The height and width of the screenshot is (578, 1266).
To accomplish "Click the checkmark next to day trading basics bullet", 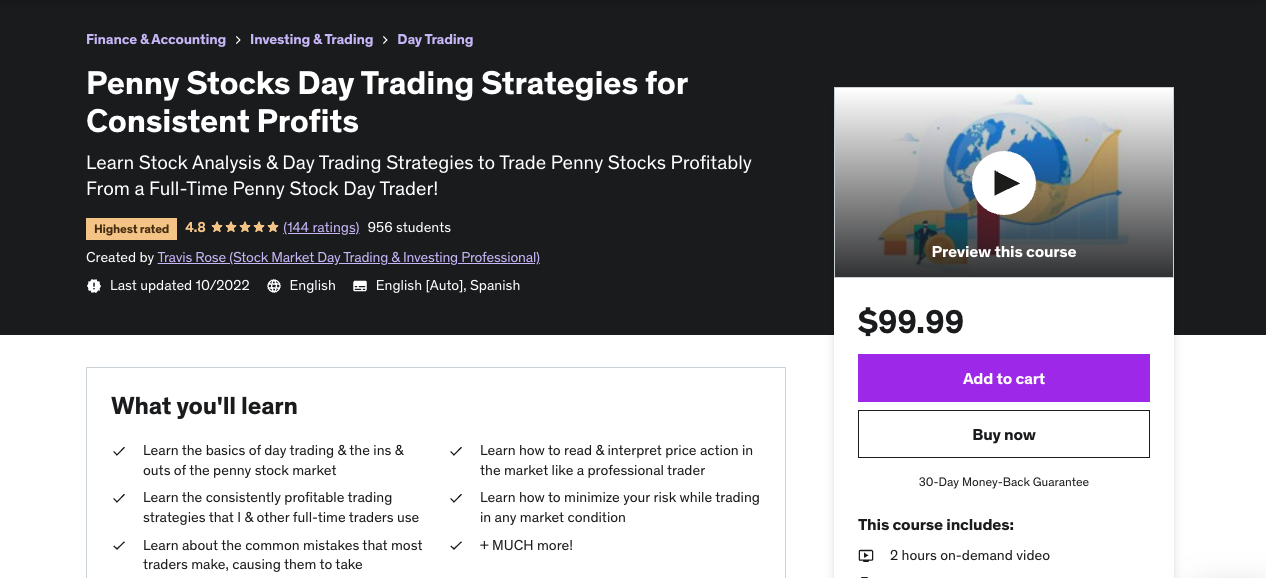I will pos(118,450).
